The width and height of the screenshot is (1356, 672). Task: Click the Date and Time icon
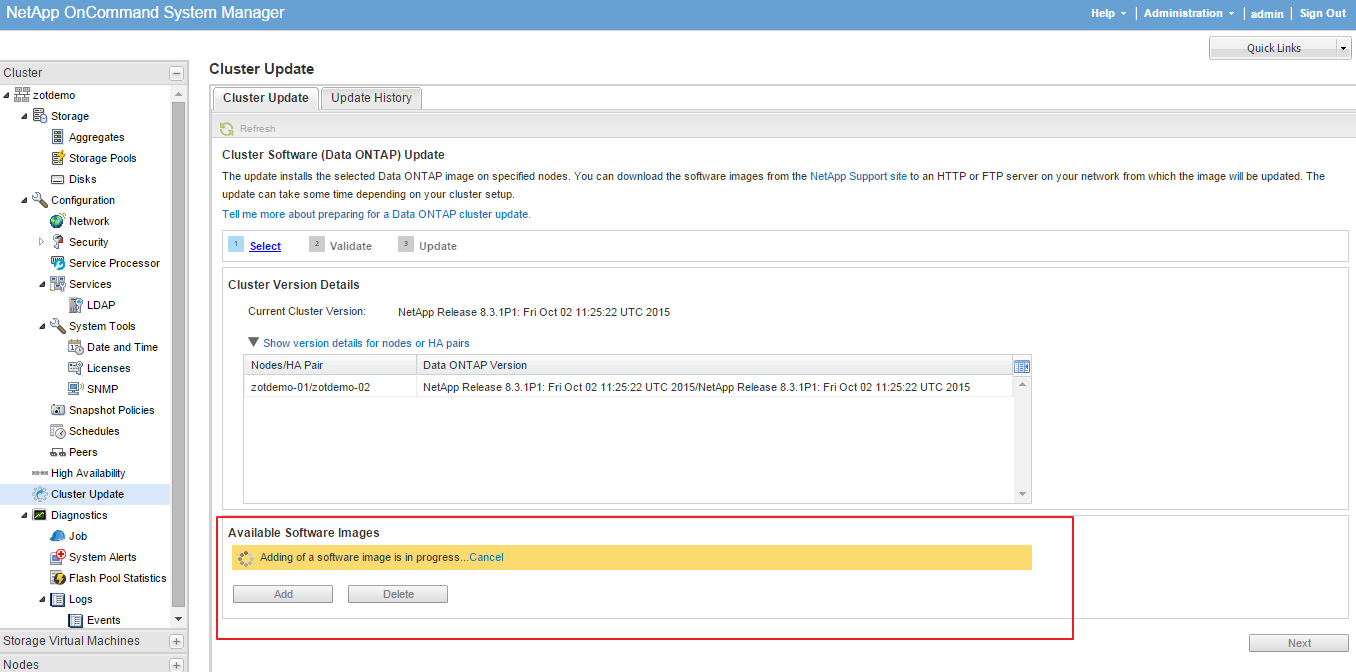[76, 347]
